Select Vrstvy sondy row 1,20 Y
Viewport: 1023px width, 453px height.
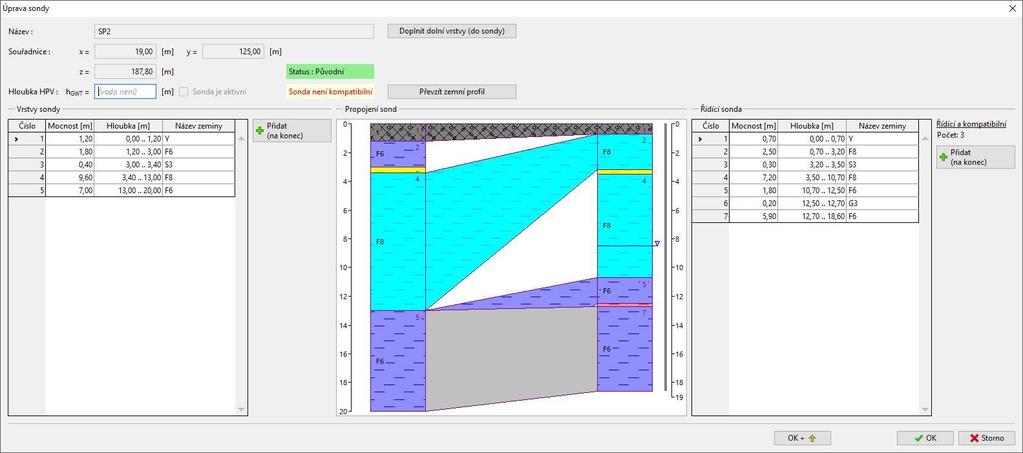[x=121, y=138]
